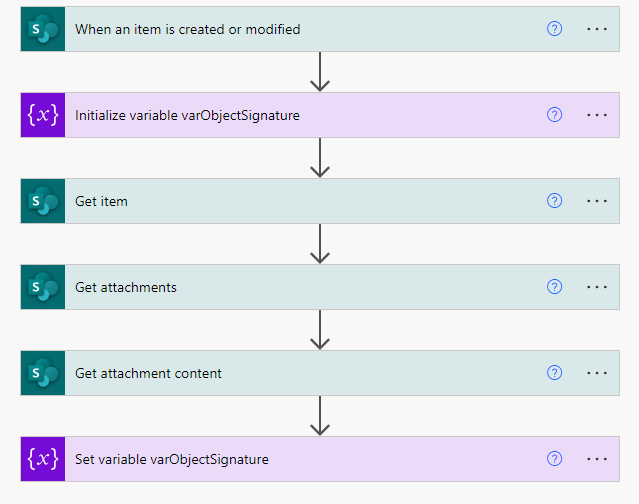Show help for Get item action
Screen dimensions: 639x504
(x=554, y=201)
